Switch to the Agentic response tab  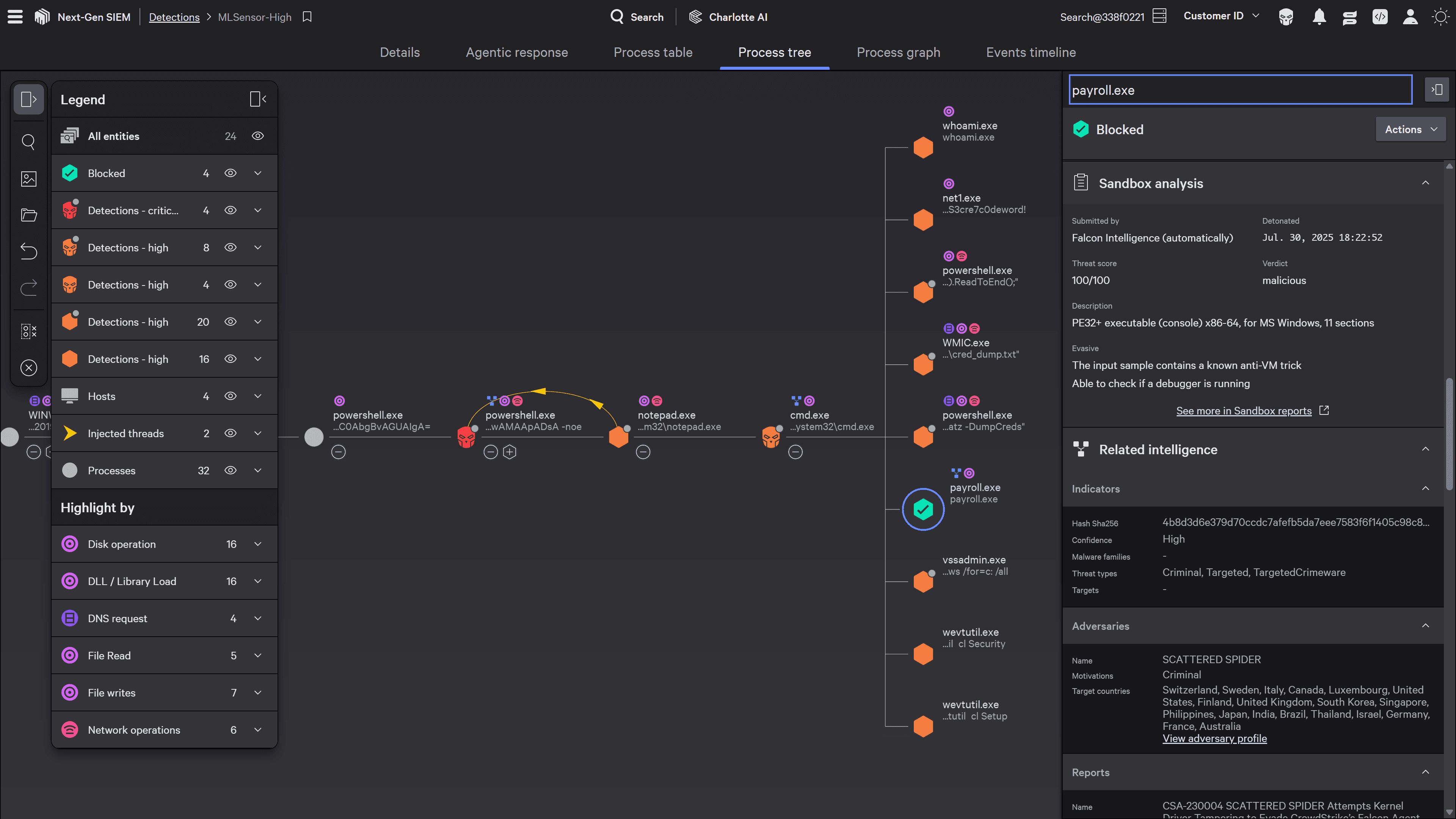(x=516, y=53)
